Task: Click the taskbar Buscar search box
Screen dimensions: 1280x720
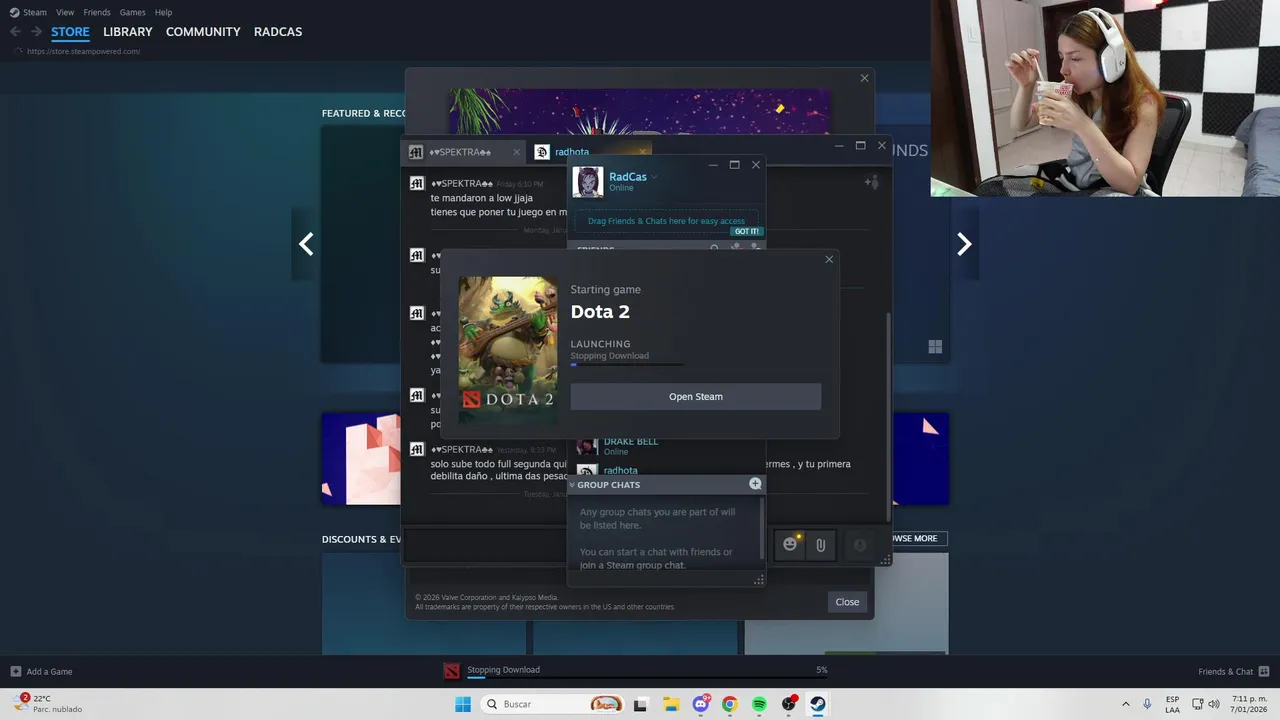Action: (553, 704)
